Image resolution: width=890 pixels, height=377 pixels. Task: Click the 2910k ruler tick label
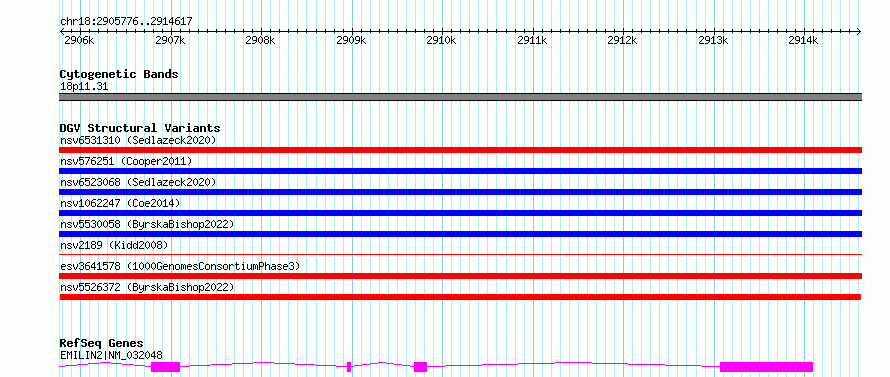pos(441,41)
